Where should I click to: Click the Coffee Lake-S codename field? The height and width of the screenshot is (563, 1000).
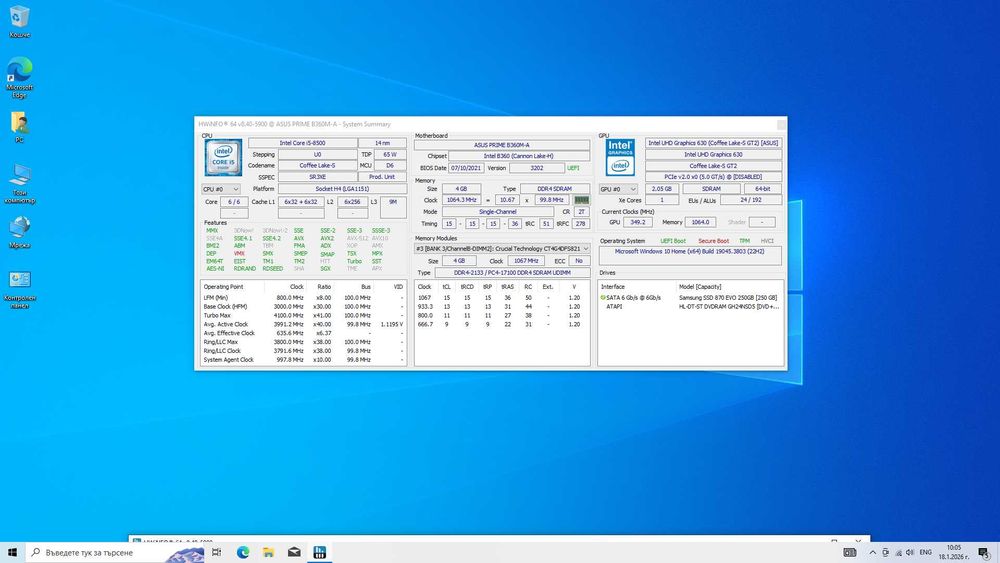317,165
